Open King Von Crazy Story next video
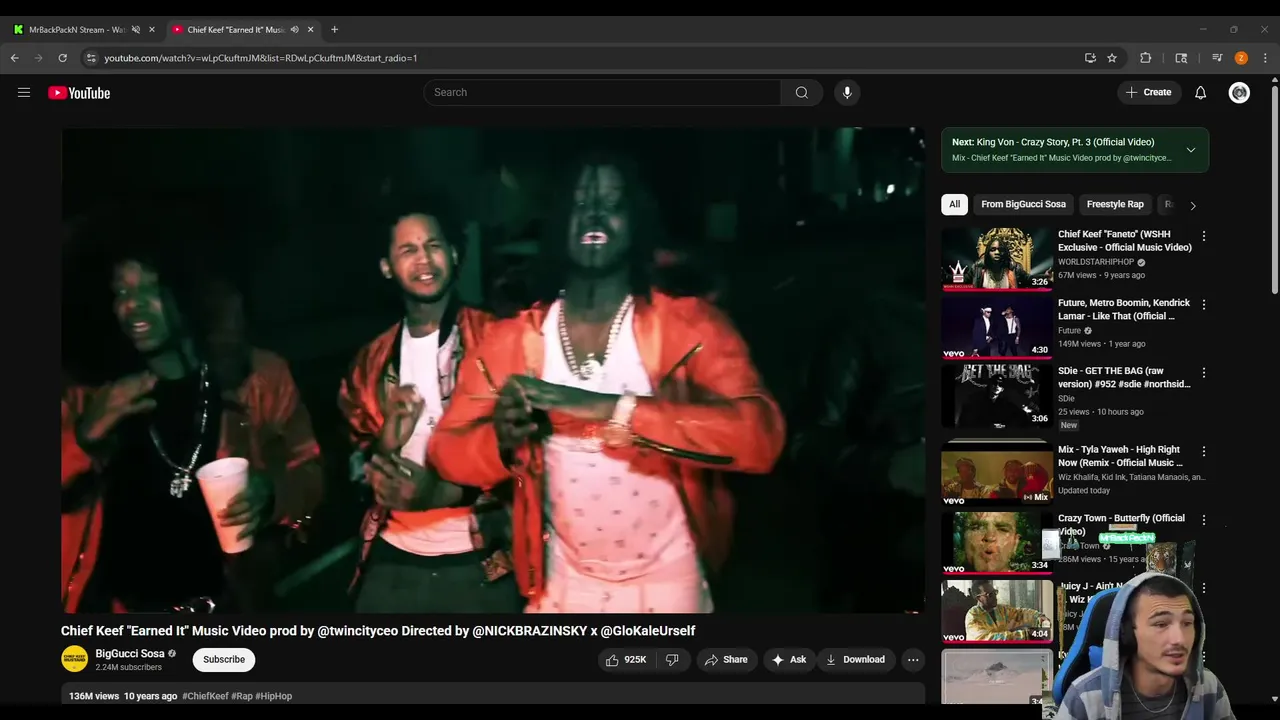The width and height of the screenshot is (1280, 720). (1053, 142)
